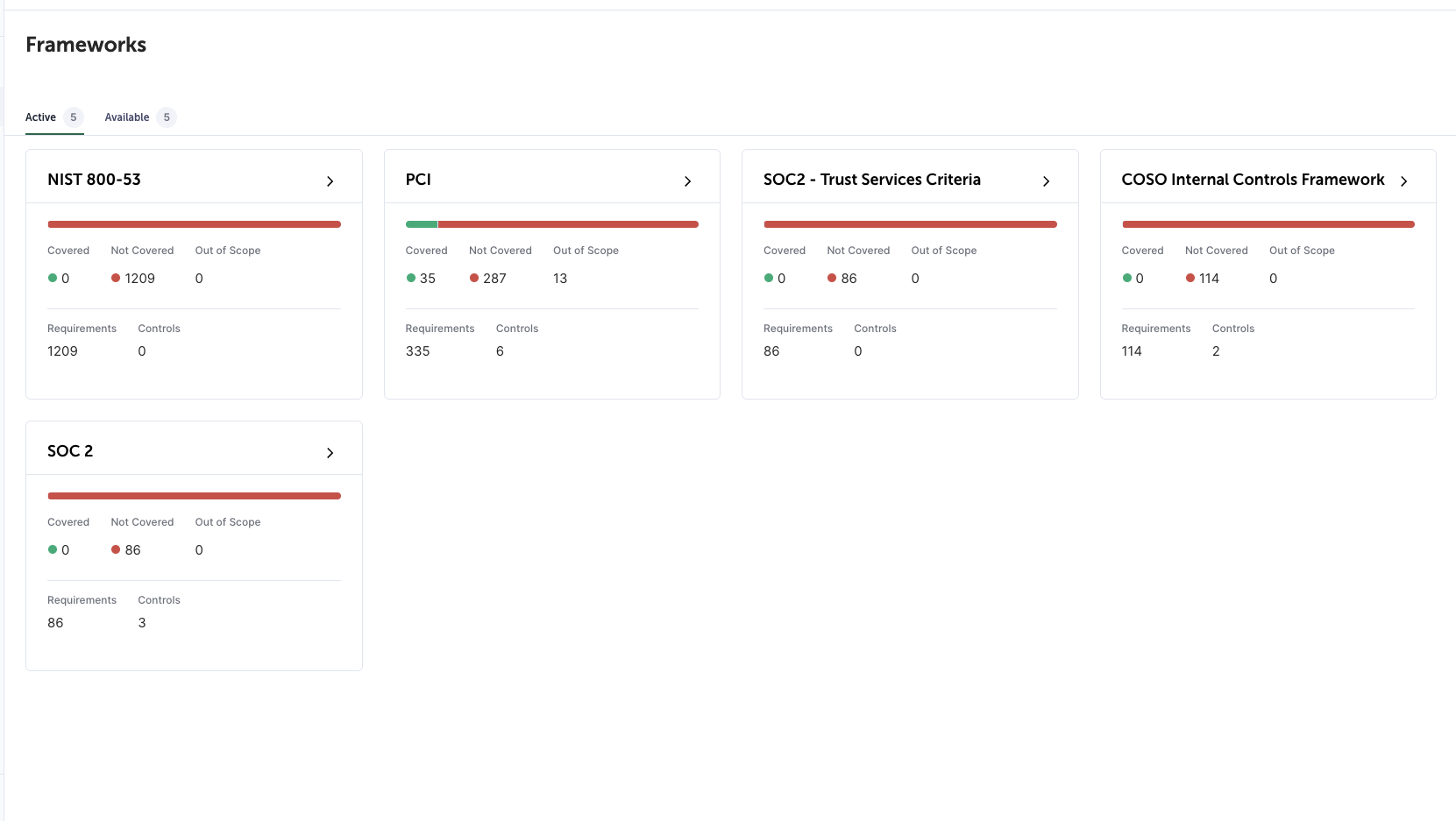Click the PCI card chevron arrow
The height and width of the screenshot is (821, 1456).
click(687, 181)
